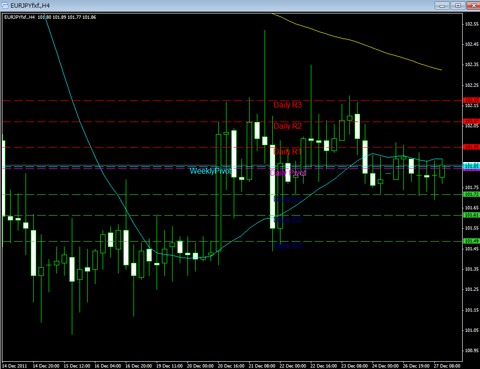Viewport: 480px width, 369px height.
Task: Select the Daily R1 label
Action: tap(287, 152)
